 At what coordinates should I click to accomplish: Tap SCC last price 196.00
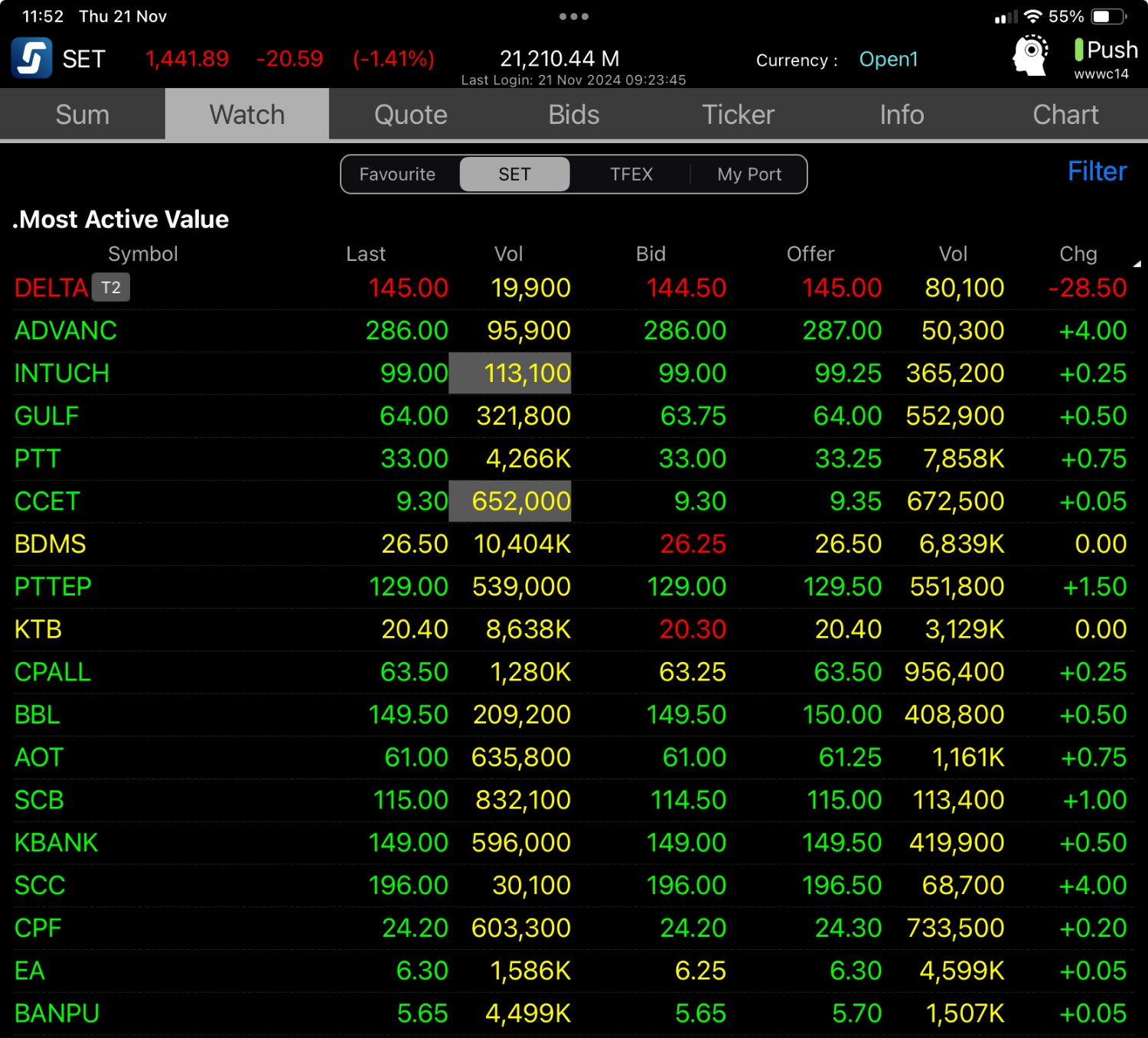[409, 886]
